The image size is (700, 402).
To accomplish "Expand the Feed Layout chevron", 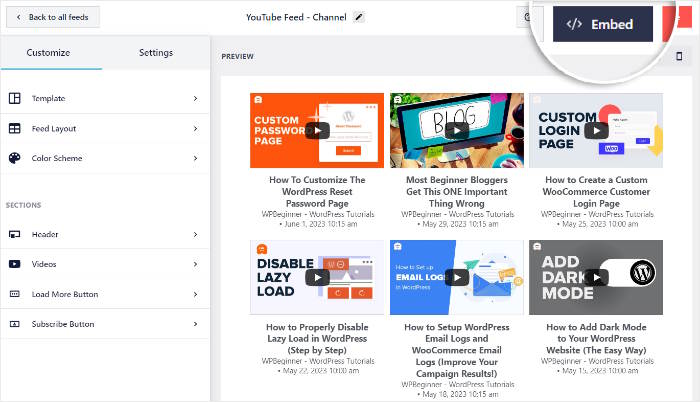I will click(195, 128).
